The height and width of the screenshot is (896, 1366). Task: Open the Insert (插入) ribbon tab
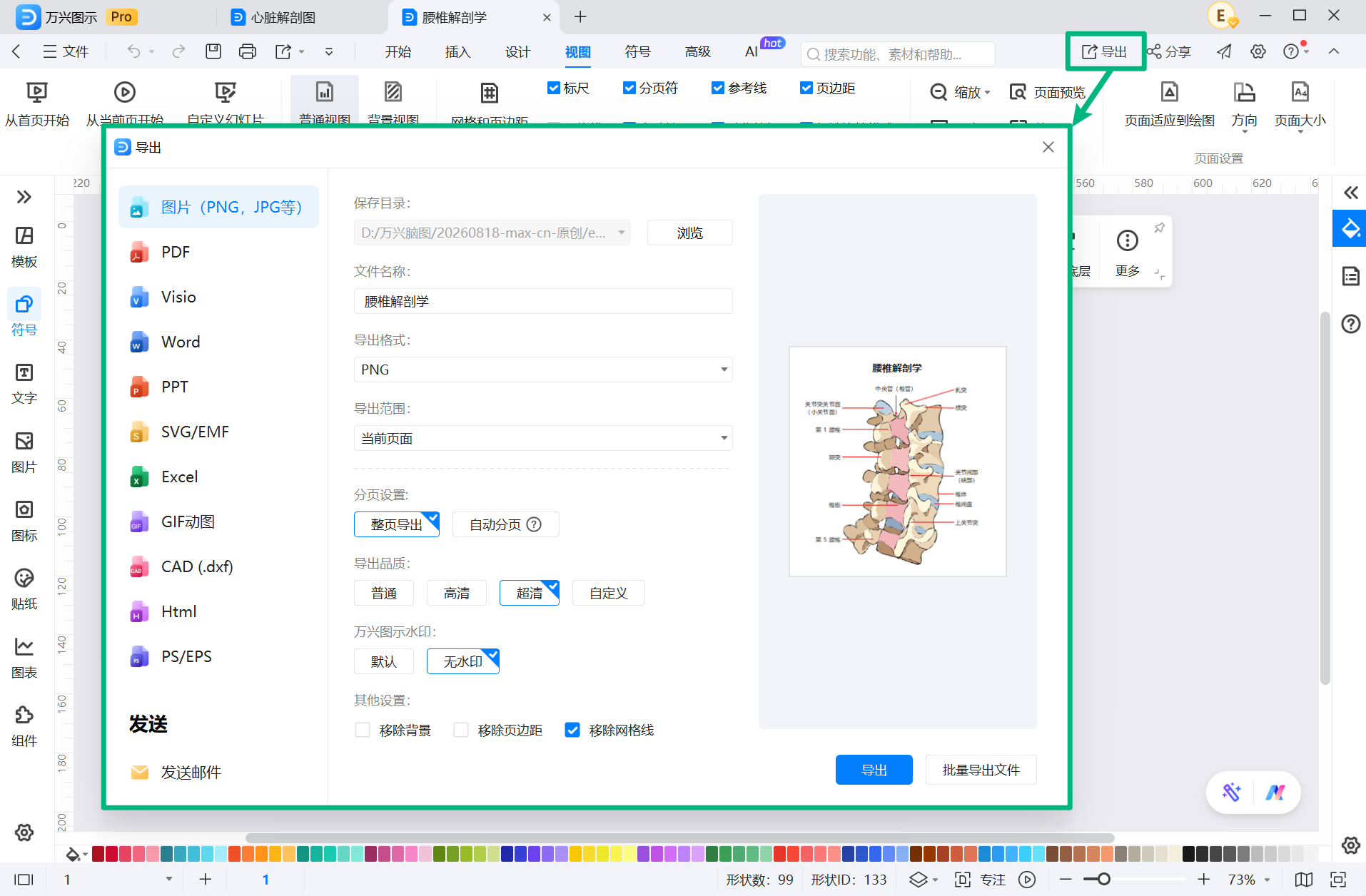pyautogui.click(x=458, y=51)
